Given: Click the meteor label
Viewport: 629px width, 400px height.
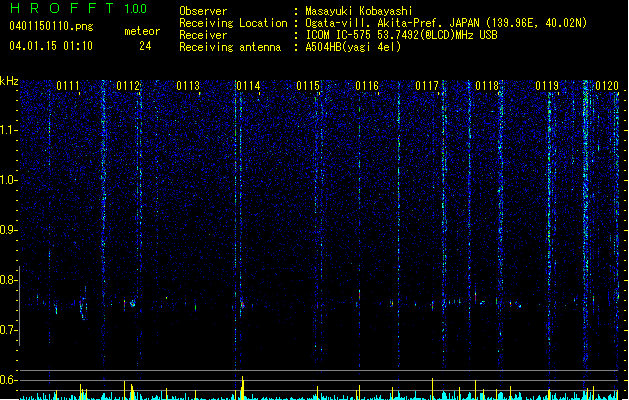Looking at the screenshot, I should (x=142, y=31).
